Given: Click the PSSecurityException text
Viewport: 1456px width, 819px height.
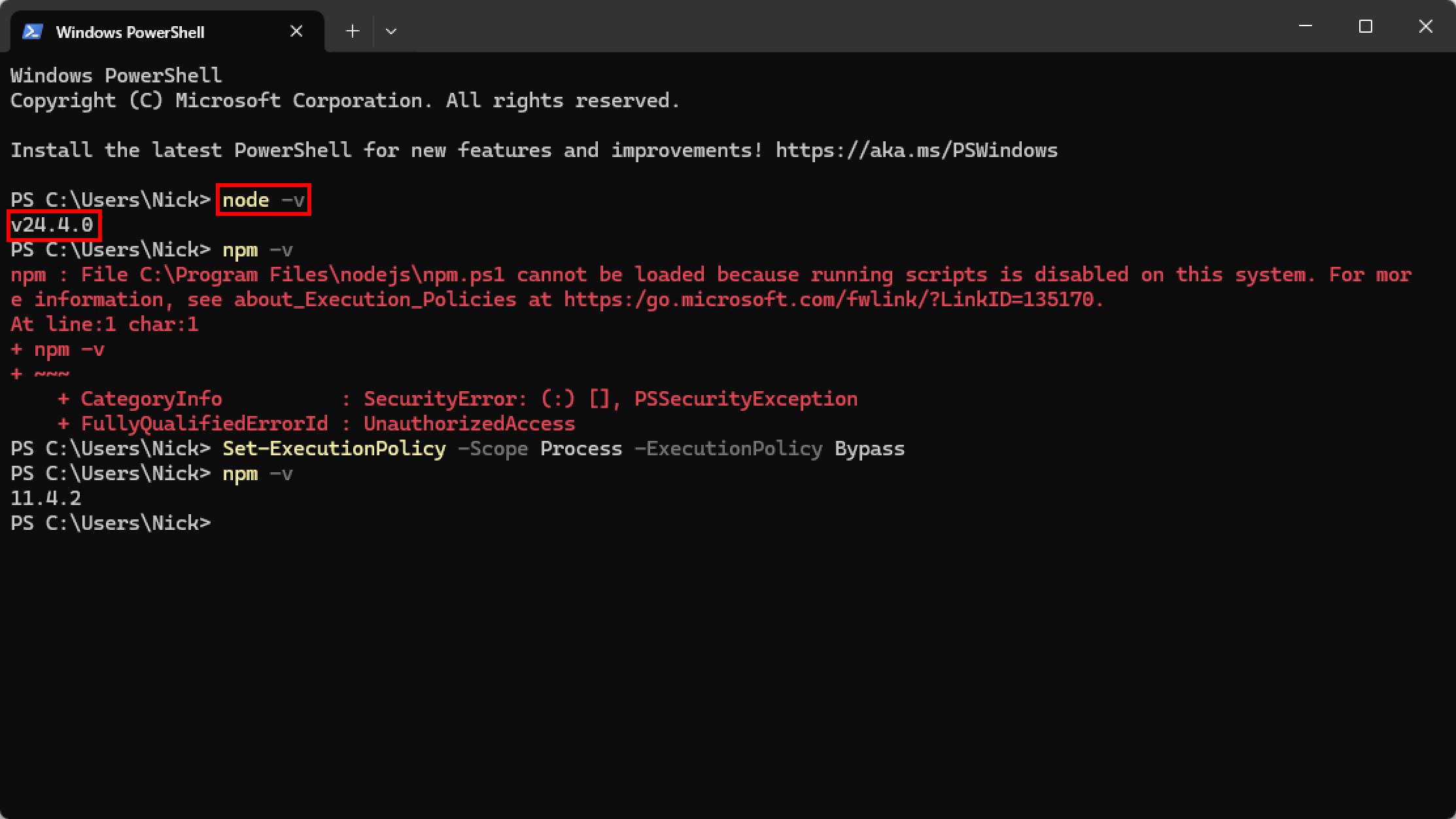Looking at the screenshot, I should coord(746,399).
